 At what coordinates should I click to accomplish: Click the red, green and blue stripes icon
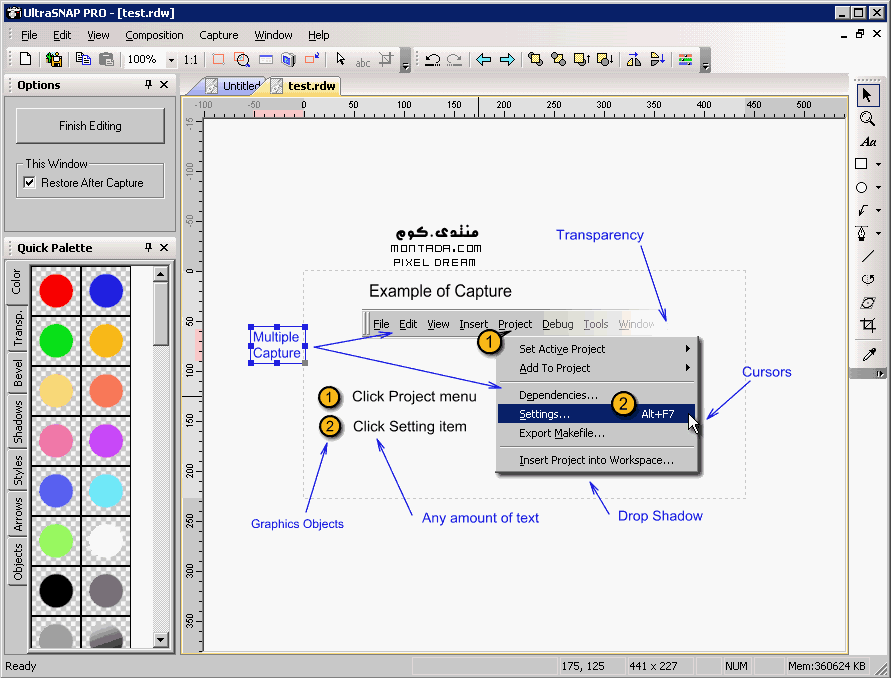tap(685, 59)
